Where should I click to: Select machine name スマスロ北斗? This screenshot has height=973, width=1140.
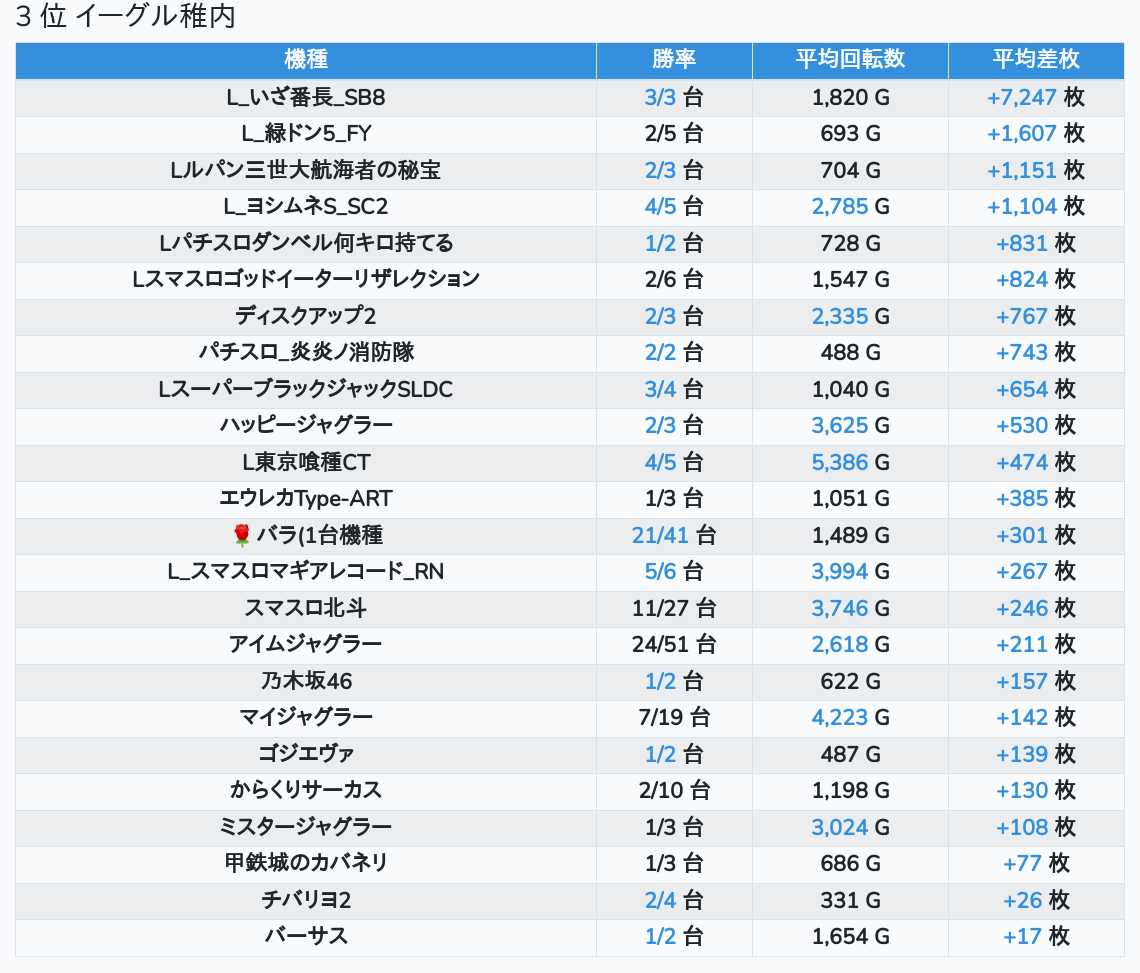[x=306, y=608]
